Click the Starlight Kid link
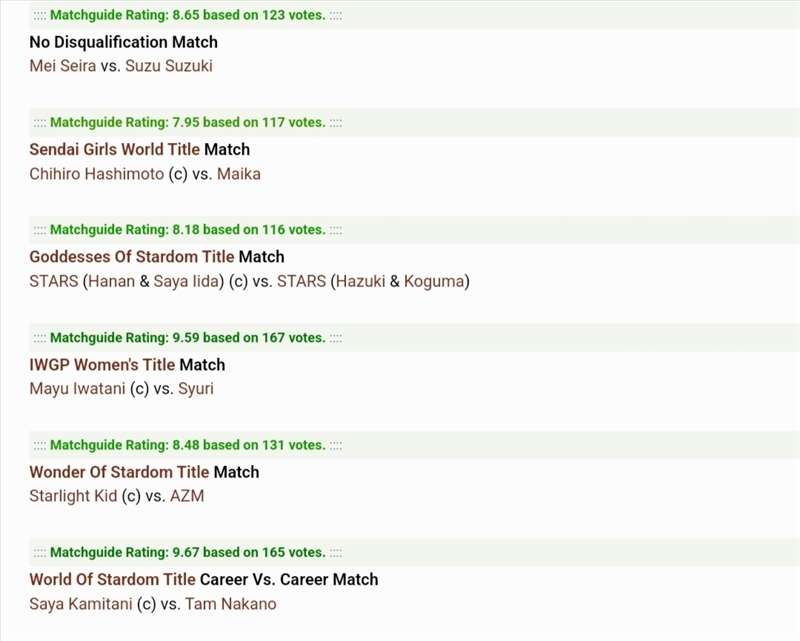800x641 pixels. (73, 496)
